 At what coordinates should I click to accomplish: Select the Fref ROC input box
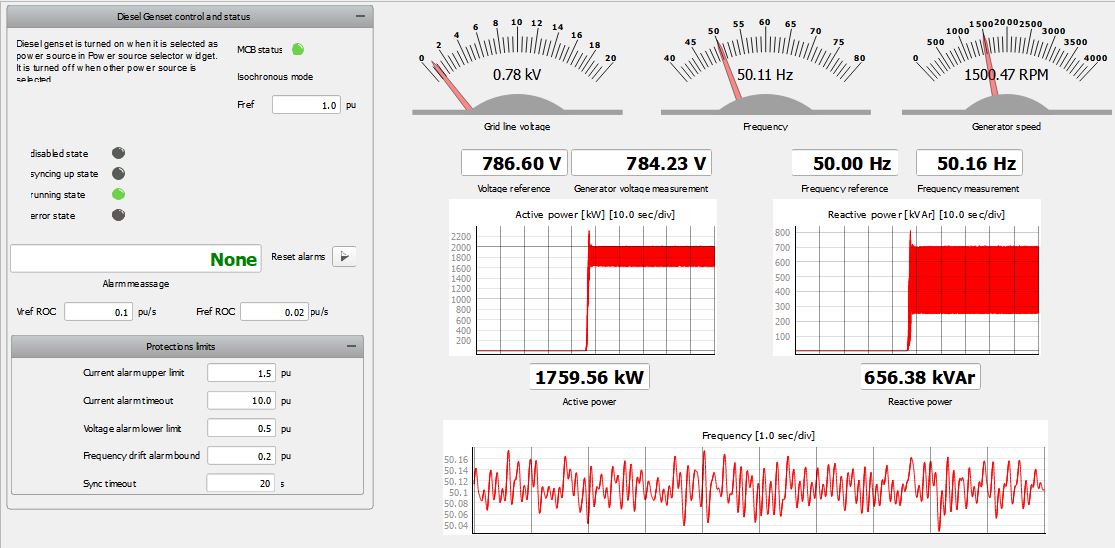click(273, 312)
